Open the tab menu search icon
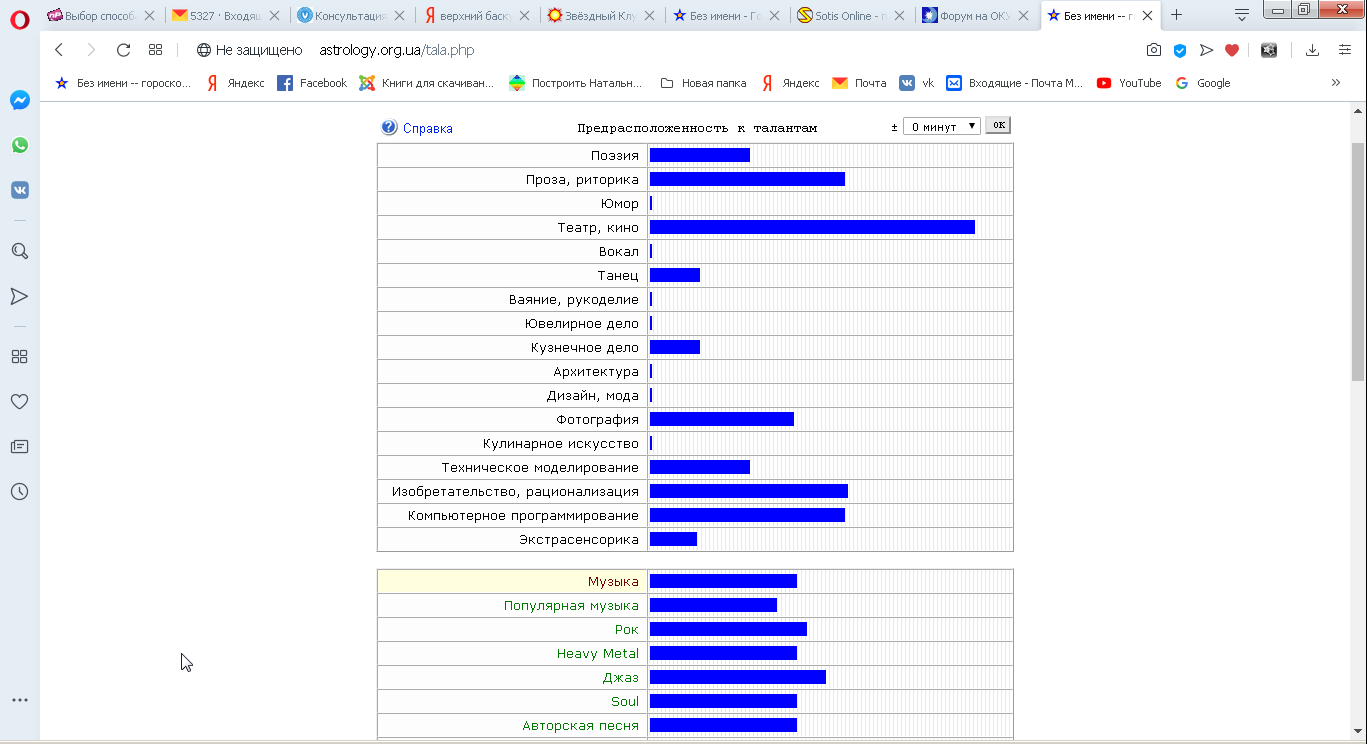This screenshot has height=744, width=1367. pyautogui.click(x=1241, y=15)
